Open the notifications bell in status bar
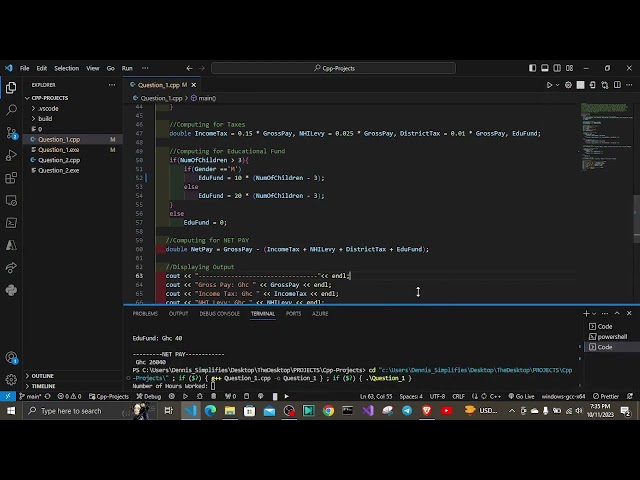 (x=630, y=396)
